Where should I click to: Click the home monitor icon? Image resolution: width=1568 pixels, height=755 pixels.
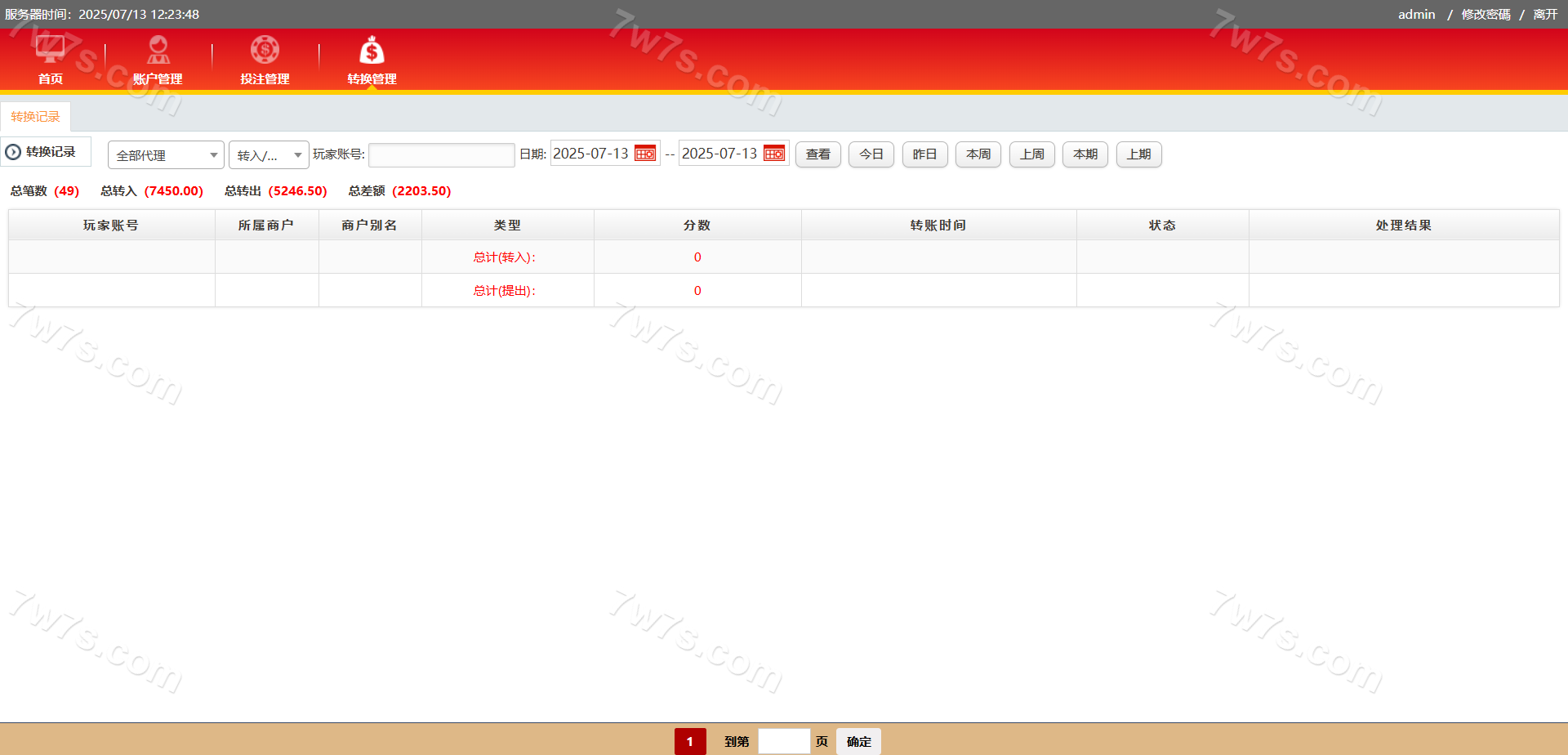click(50, 49)
